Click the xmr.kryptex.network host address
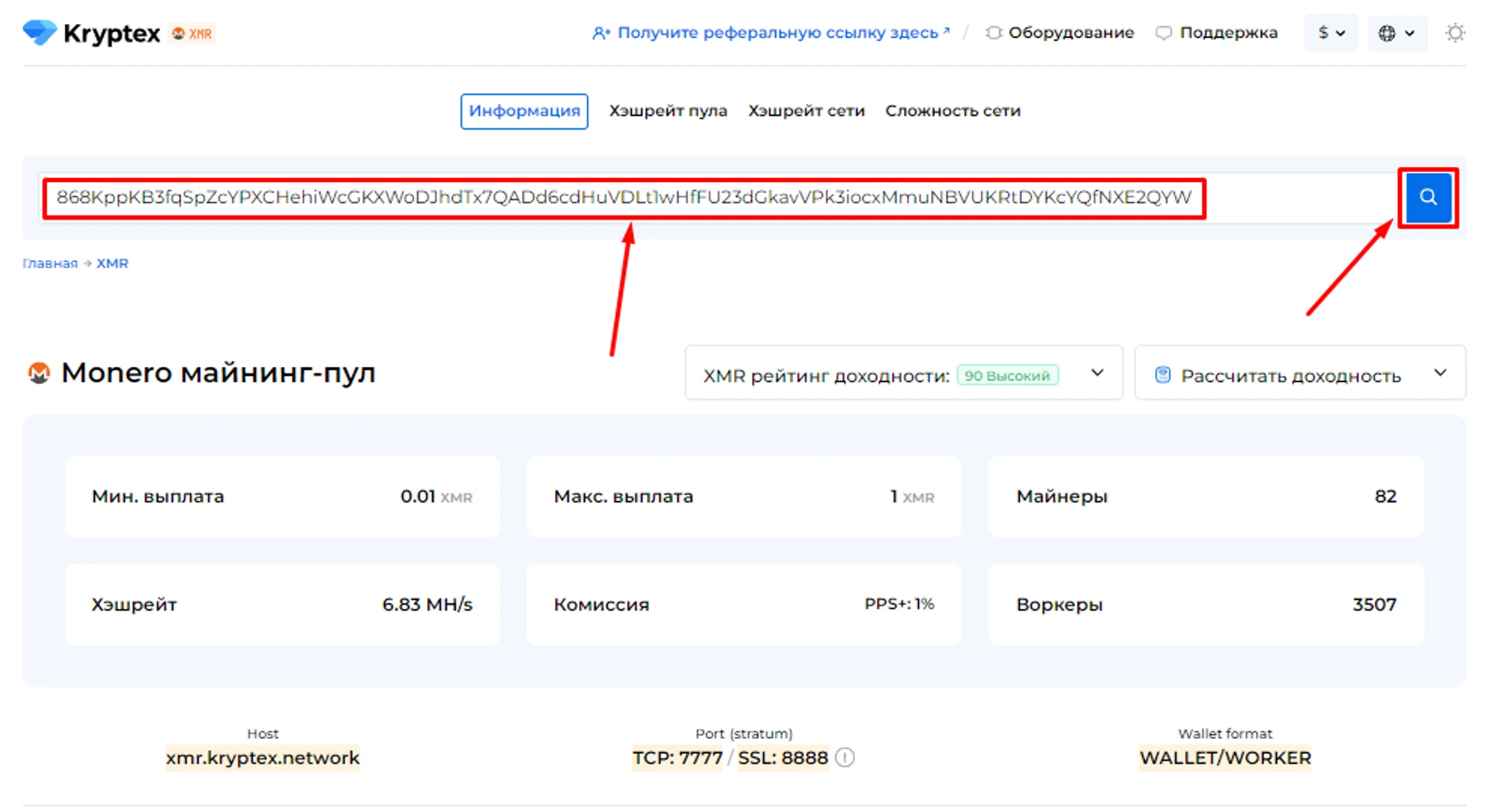 (x=263, y=758)
